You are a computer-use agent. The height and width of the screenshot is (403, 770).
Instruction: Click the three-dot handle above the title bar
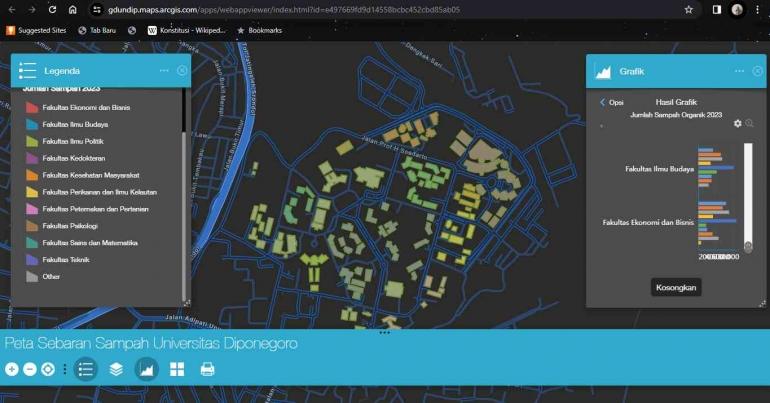click(x=385, y=332)
